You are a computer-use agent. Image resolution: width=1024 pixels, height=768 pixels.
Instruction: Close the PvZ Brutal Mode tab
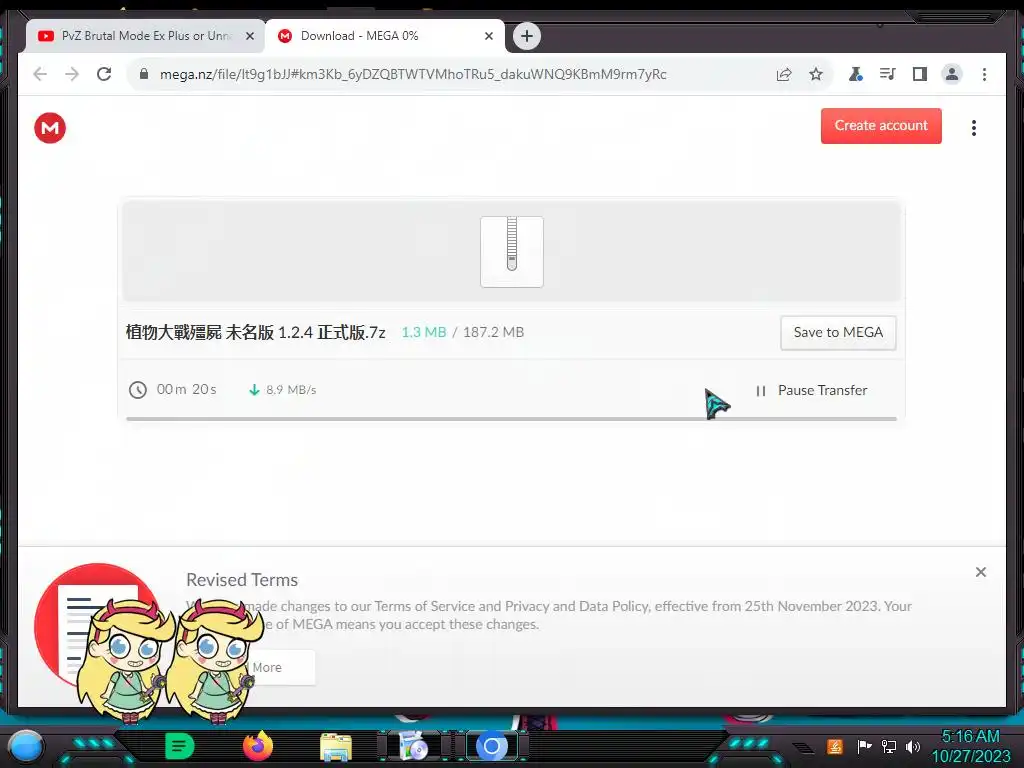coord(249,36)
